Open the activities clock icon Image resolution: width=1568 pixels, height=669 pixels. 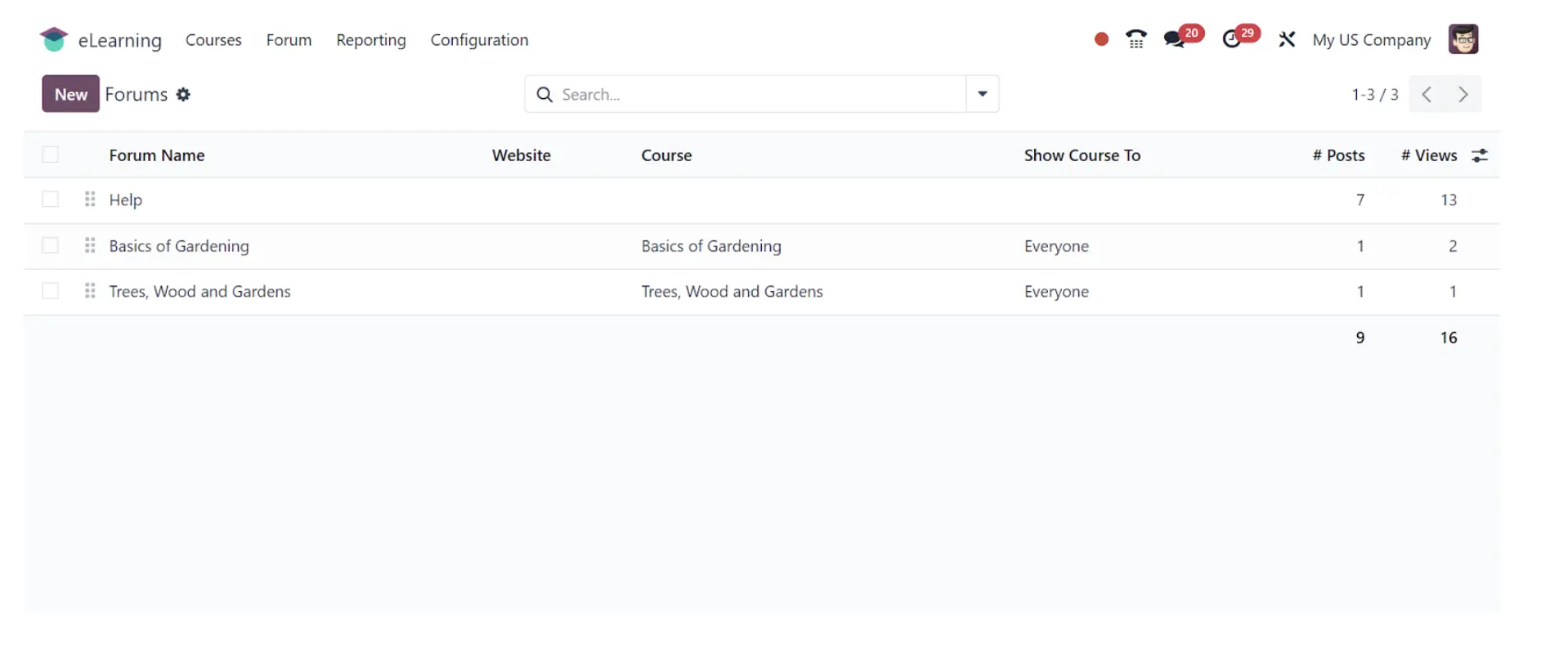tap(1231, 39)
